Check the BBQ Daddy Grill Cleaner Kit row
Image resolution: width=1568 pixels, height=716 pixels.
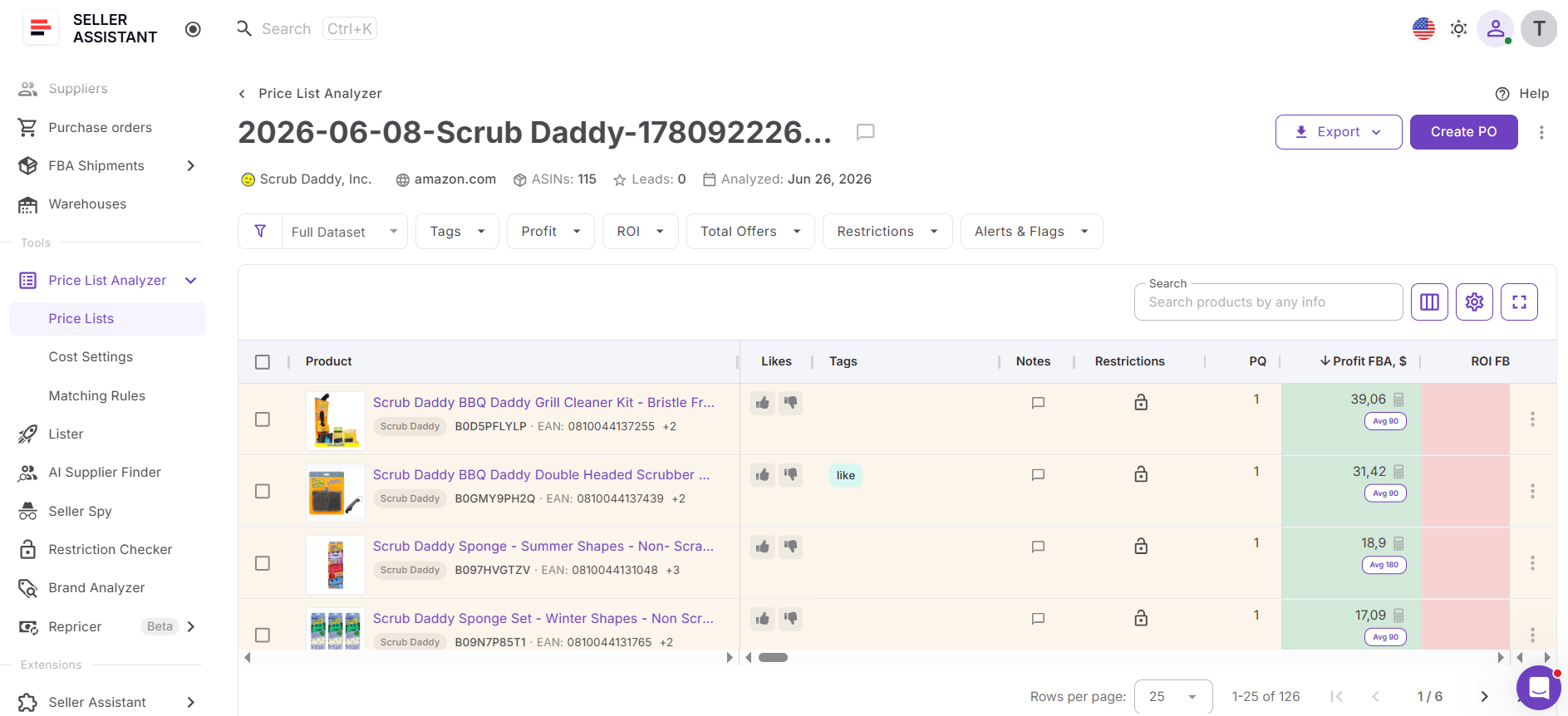[263, 419]
